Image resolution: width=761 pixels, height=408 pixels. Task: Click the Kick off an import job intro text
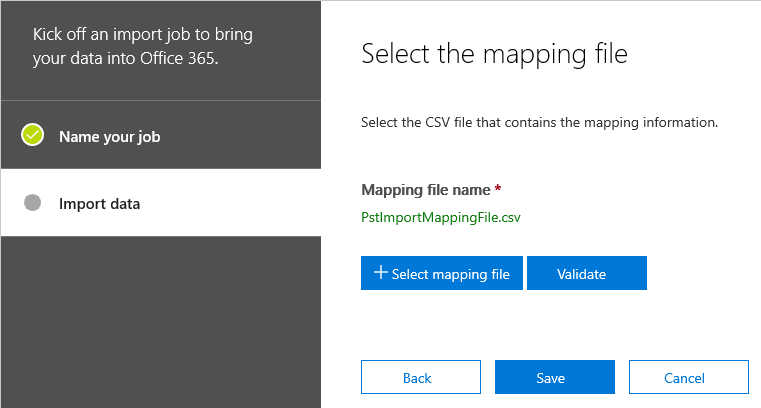143,46
